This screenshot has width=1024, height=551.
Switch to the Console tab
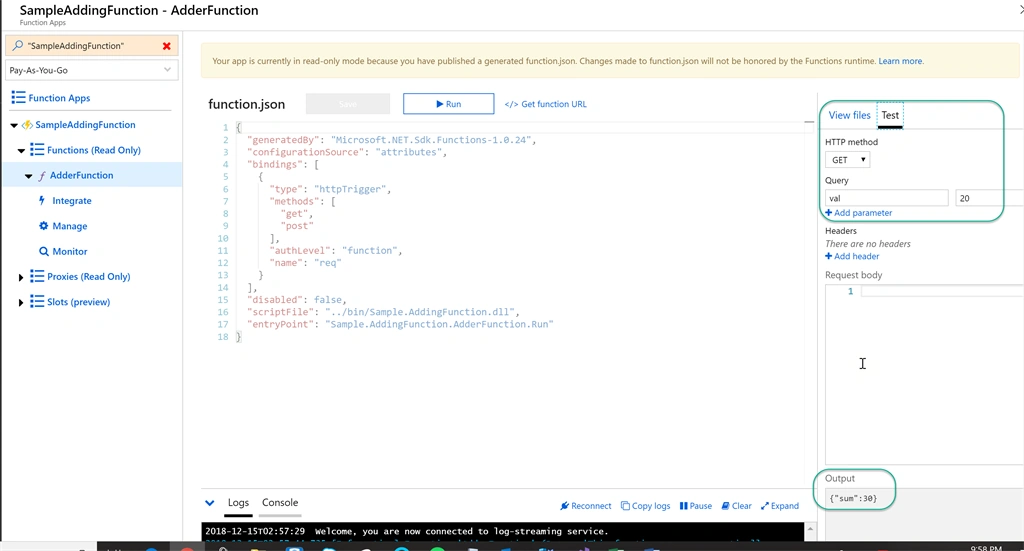[280, 503]
